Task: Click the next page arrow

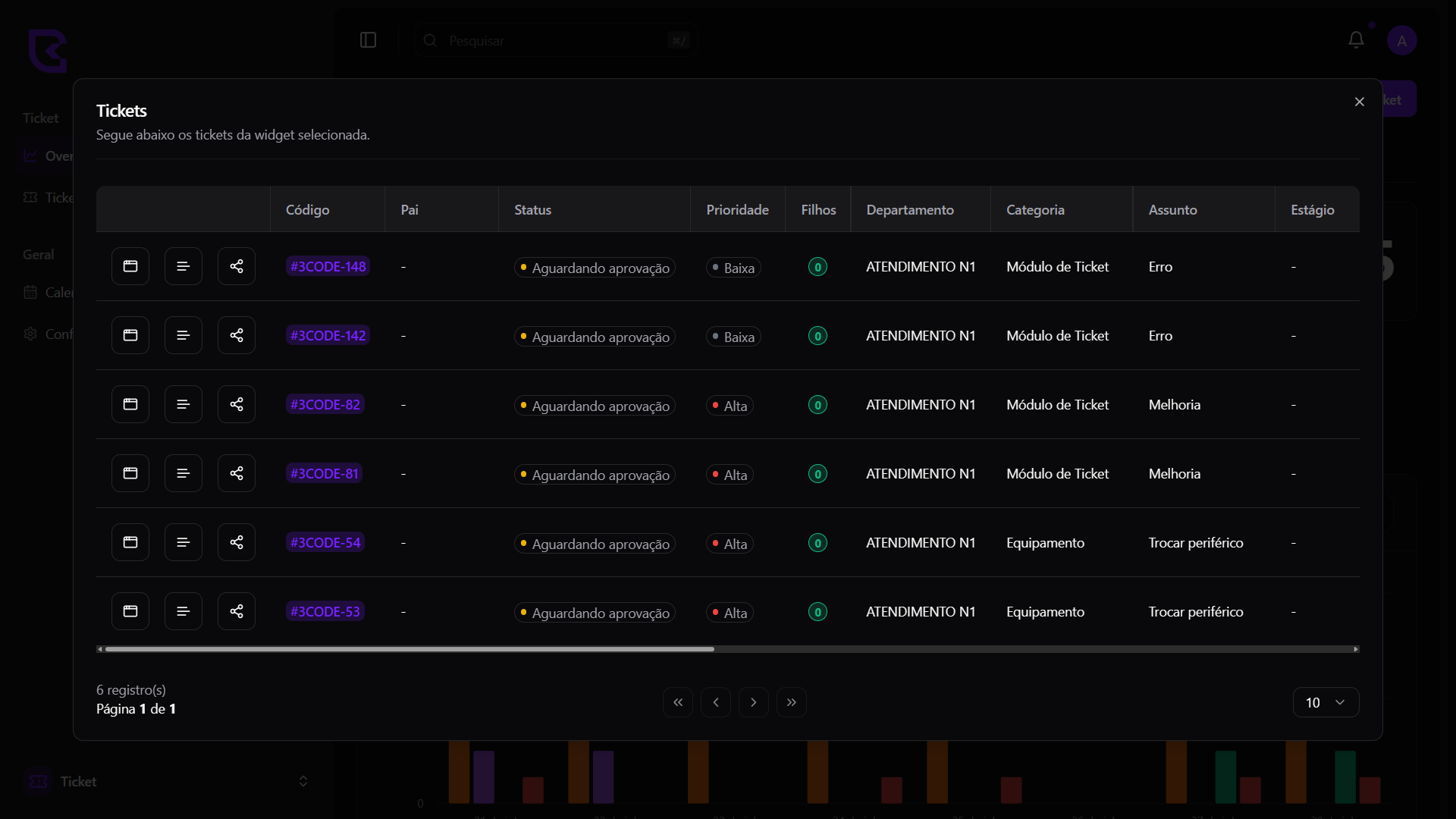Action: click(x=753, y=702)
